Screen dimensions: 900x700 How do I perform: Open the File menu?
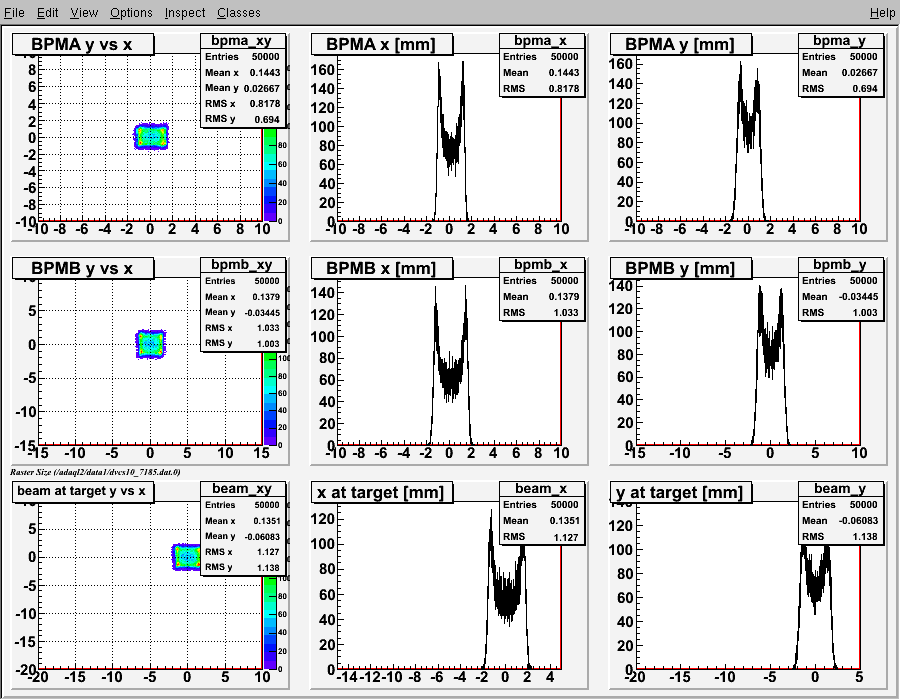tap(14, 13)
